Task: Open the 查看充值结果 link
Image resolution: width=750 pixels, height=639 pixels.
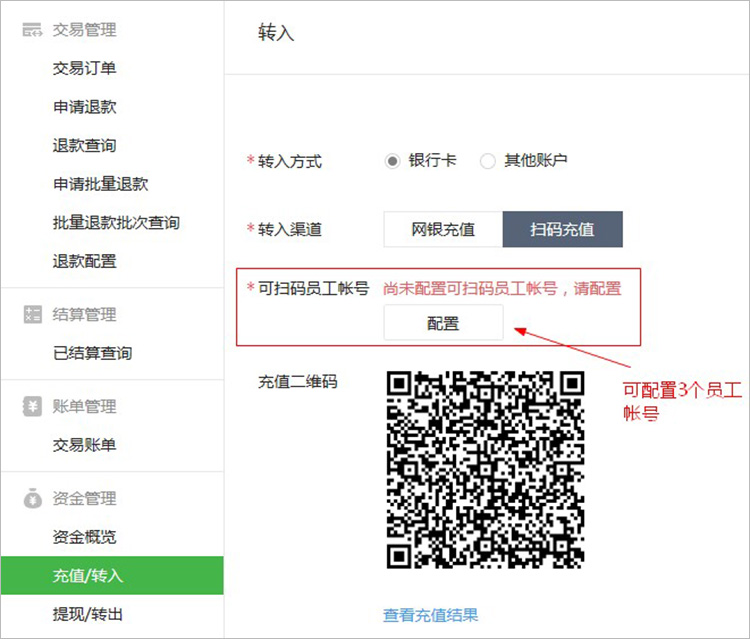Action: [x=430, y=615]
